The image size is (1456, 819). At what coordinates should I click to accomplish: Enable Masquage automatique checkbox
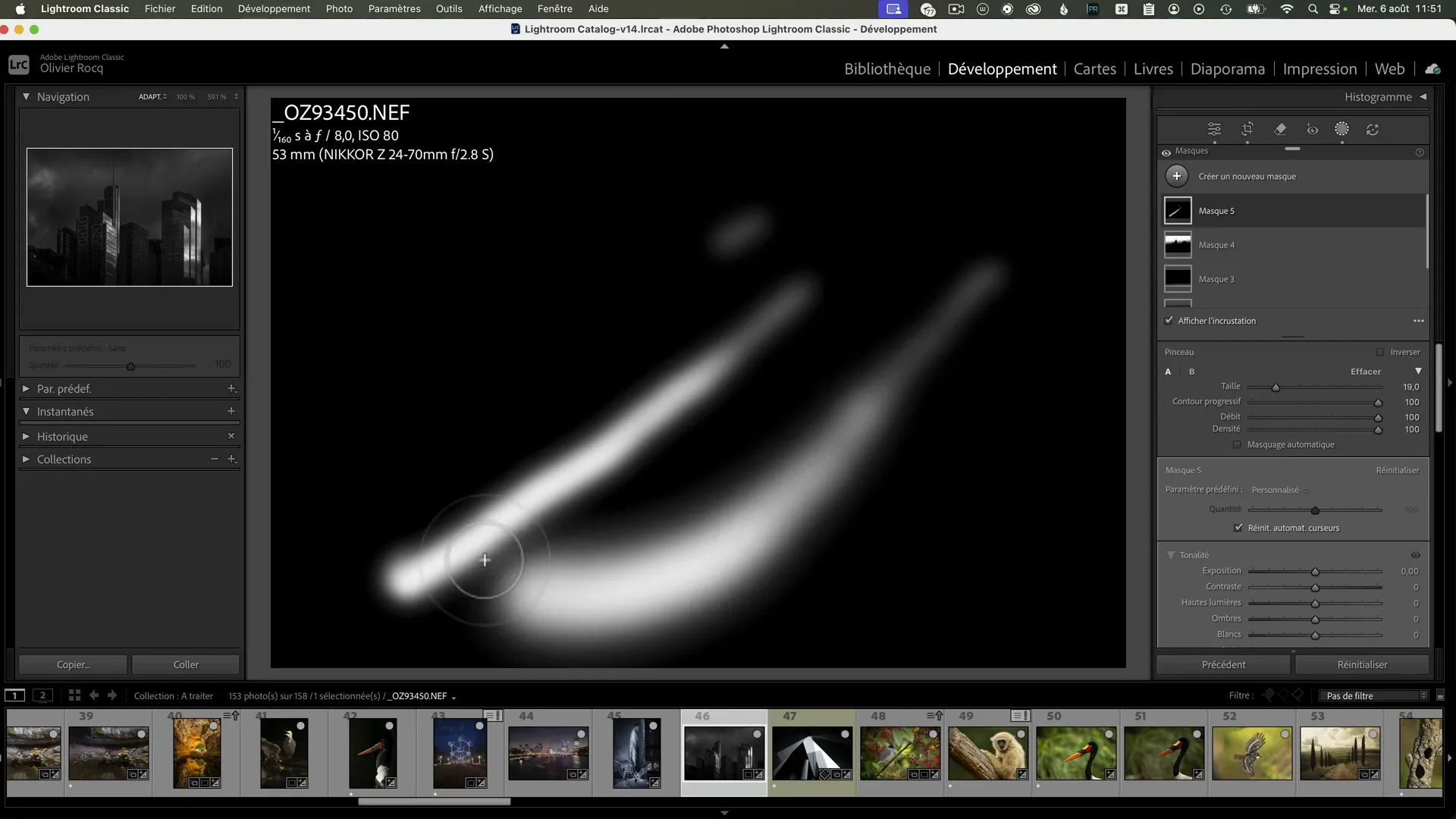tap(1238, 445)
